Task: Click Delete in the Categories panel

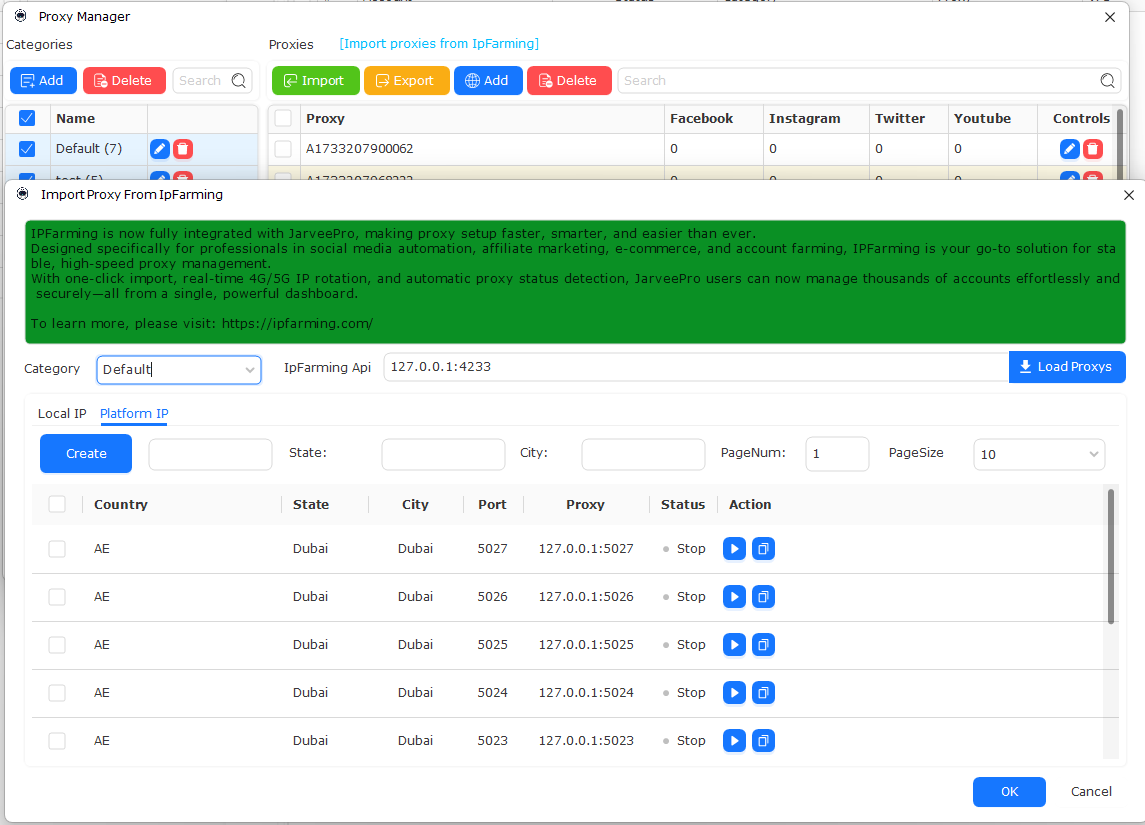Action: pyautogui.click(x=124, y=80)
